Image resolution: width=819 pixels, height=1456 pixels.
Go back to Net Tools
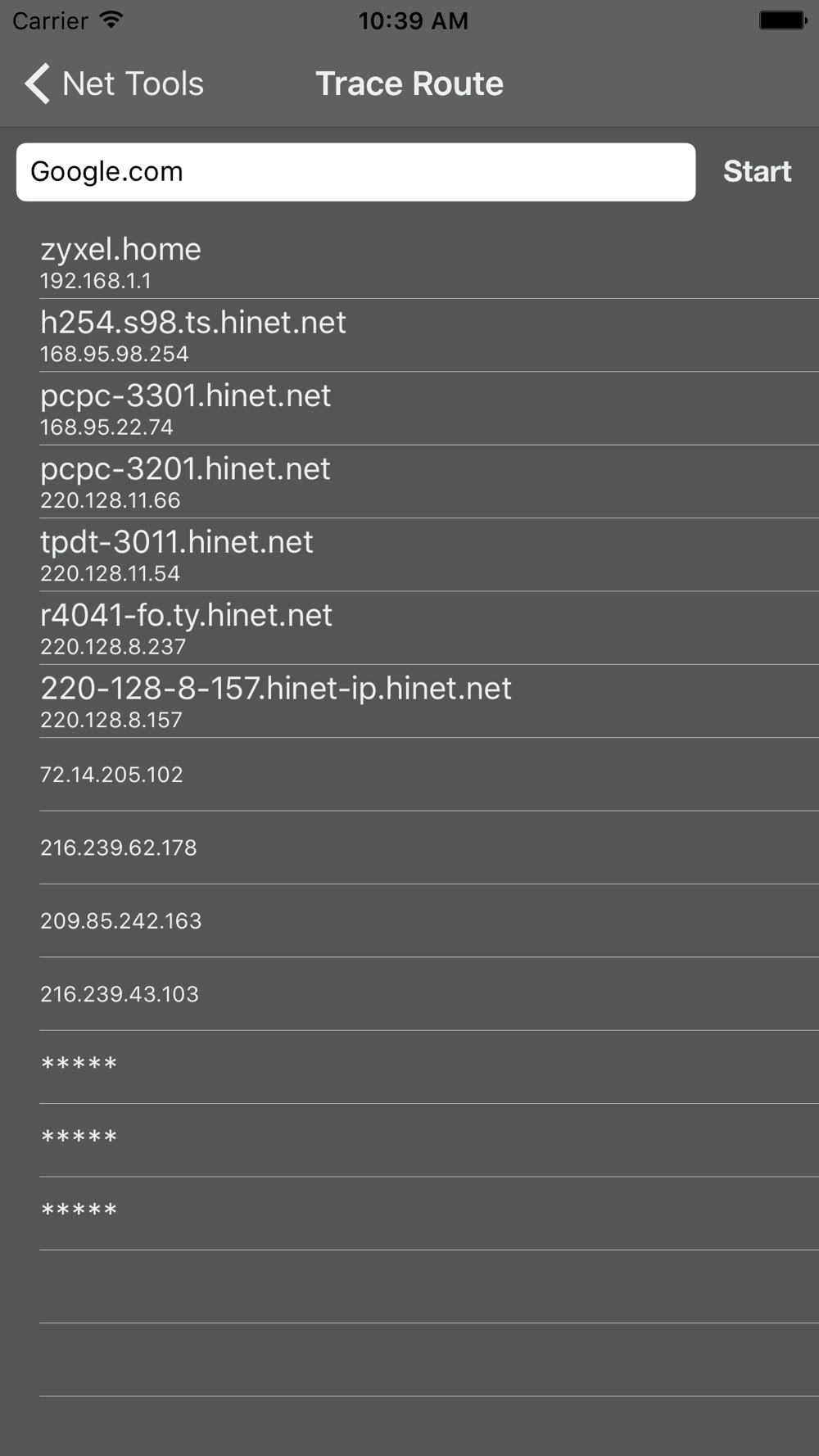[114, 84]
